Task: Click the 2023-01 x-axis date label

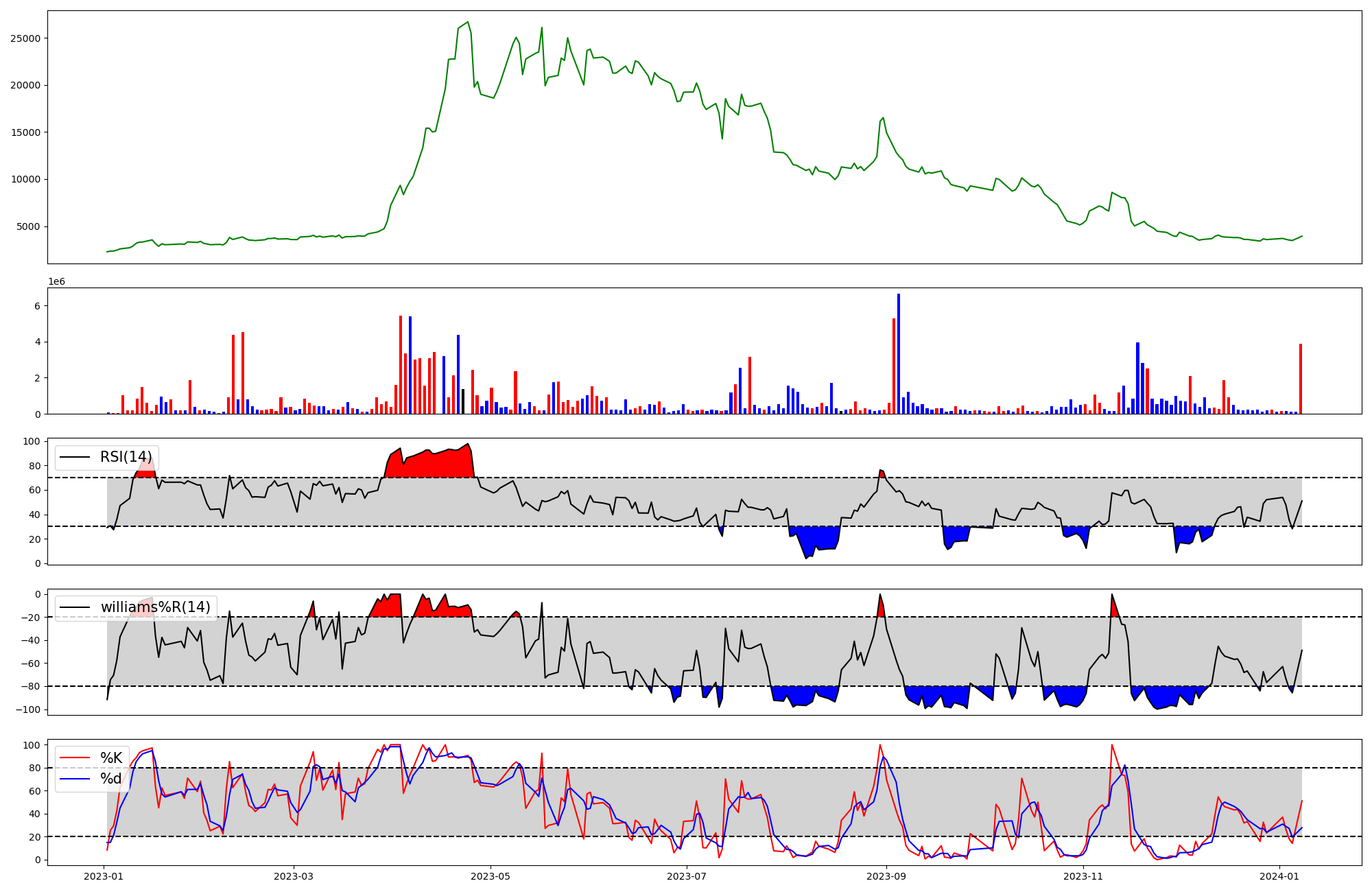Action: [x=104, y=876]
